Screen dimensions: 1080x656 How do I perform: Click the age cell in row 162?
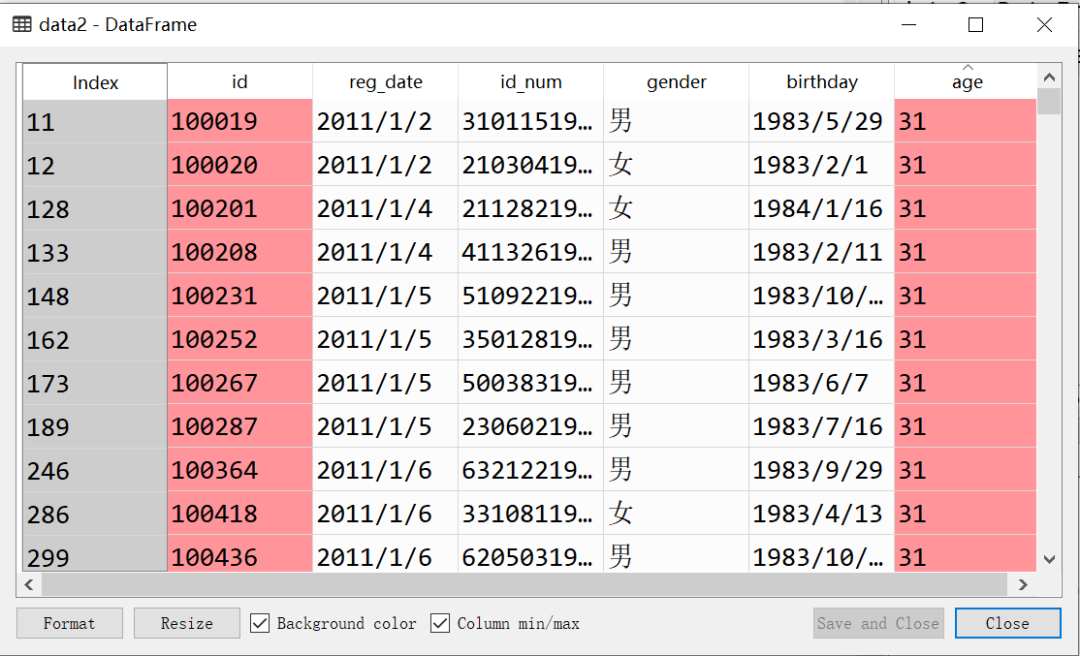point(966,339)
